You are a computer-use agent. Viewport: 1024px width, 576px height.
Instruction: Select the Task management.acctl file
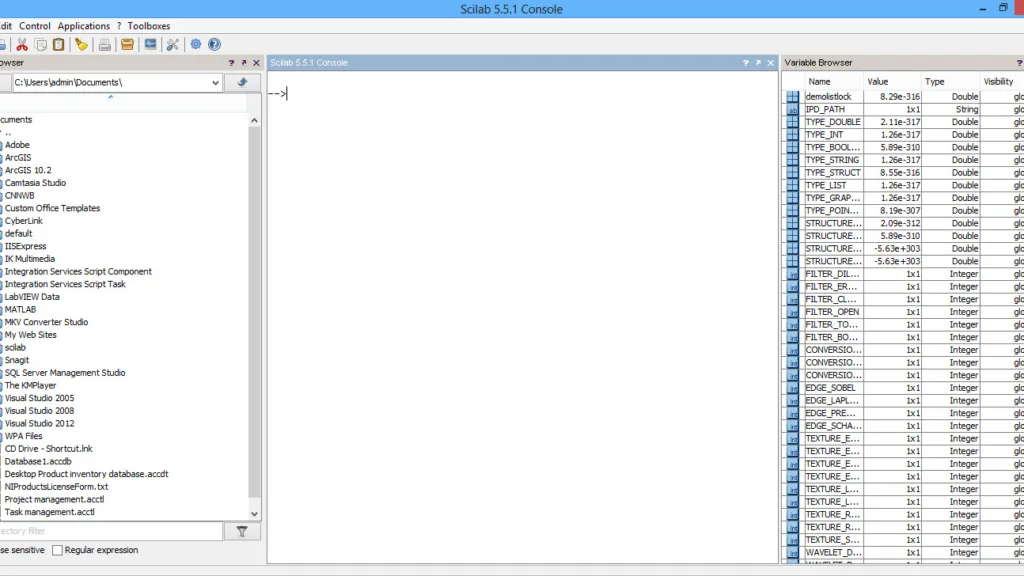[x=50, y=513]
